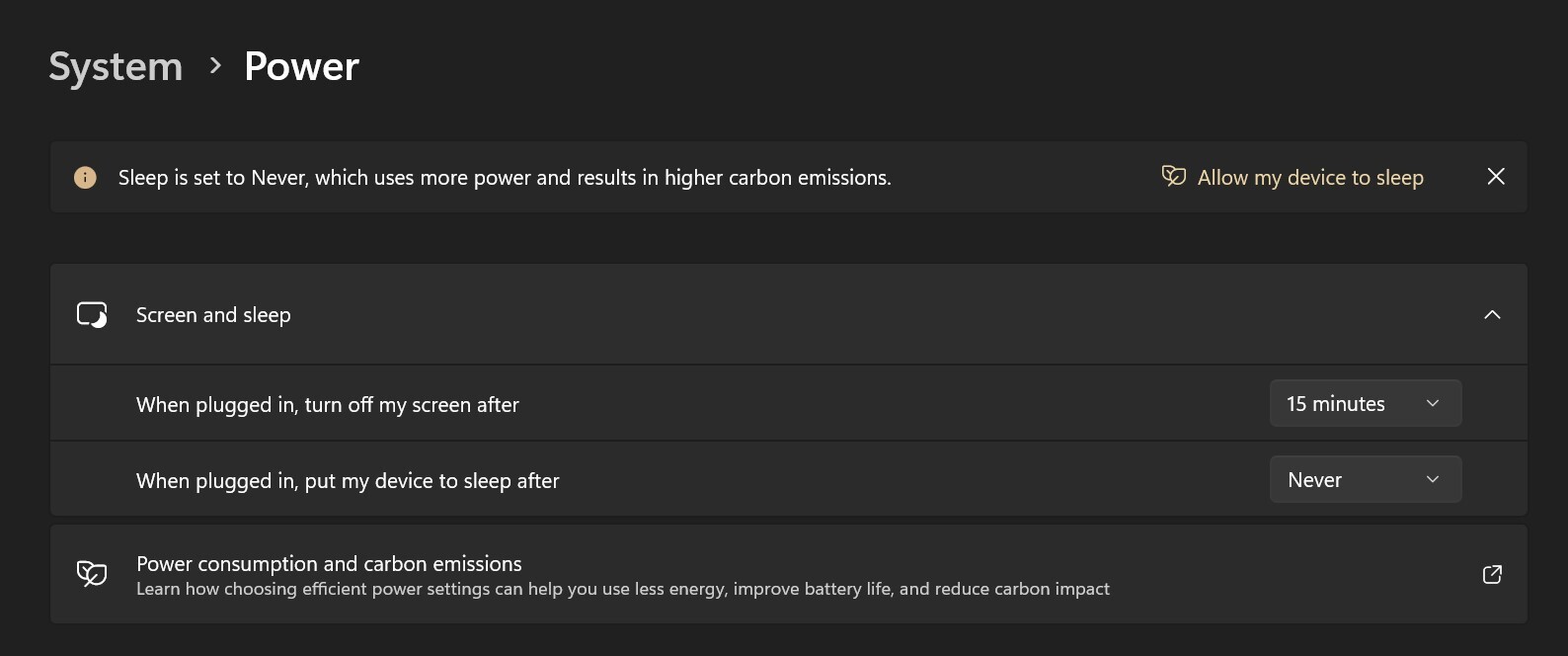Open Power consumption and carbon emissions
The width and height of the screenshot is (1568, 656).
pyautogui.click(x=329, y=564)
